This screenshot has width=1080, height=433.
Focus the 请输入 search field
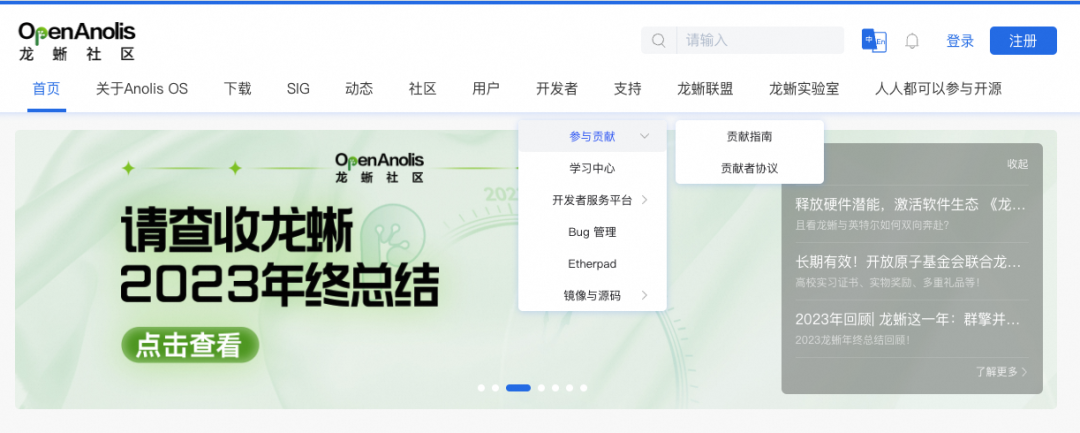point(760,41)
